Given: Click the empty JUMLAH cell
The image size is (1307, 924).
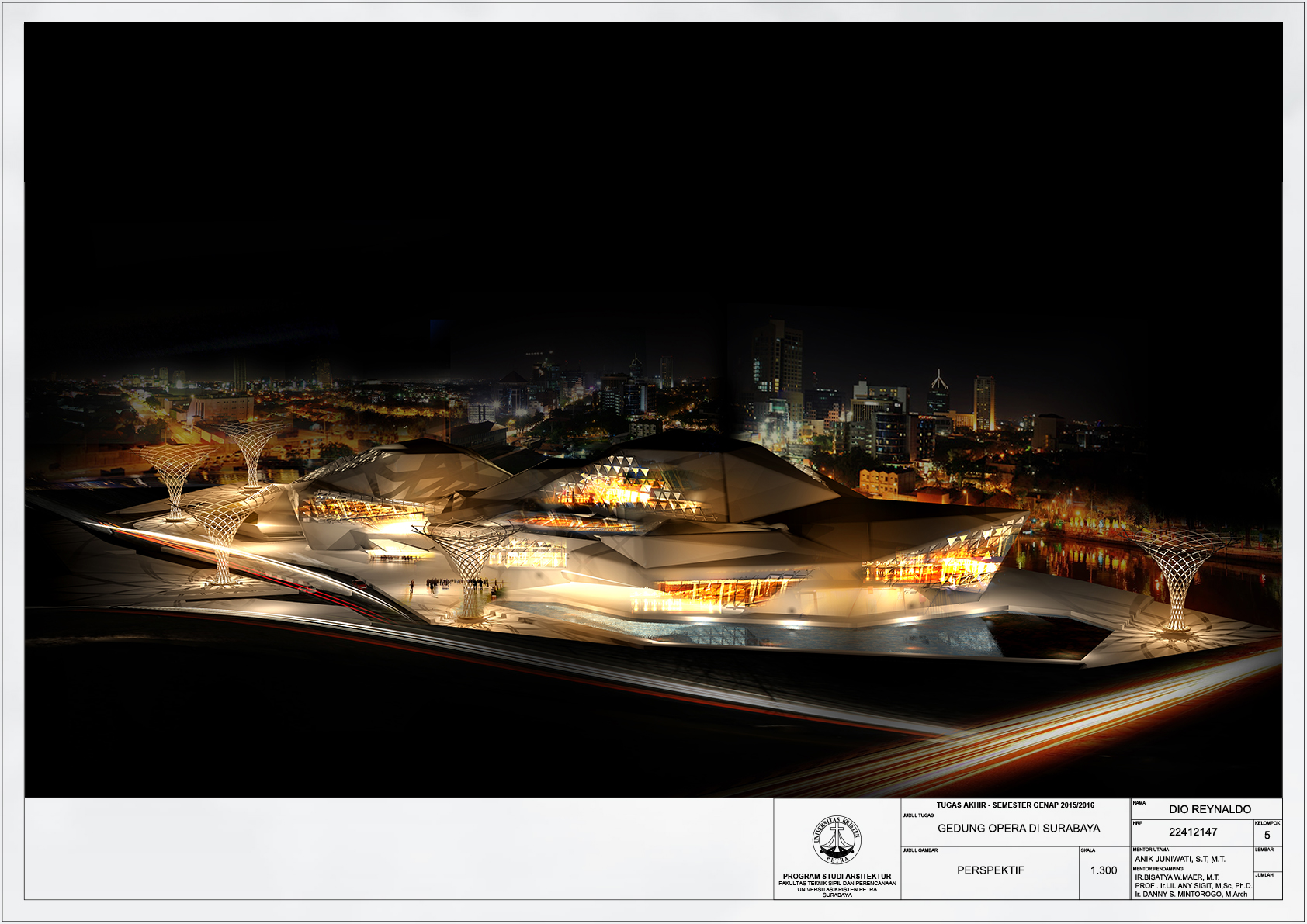Looking at the screenshot, I should tap(1267, 888).
